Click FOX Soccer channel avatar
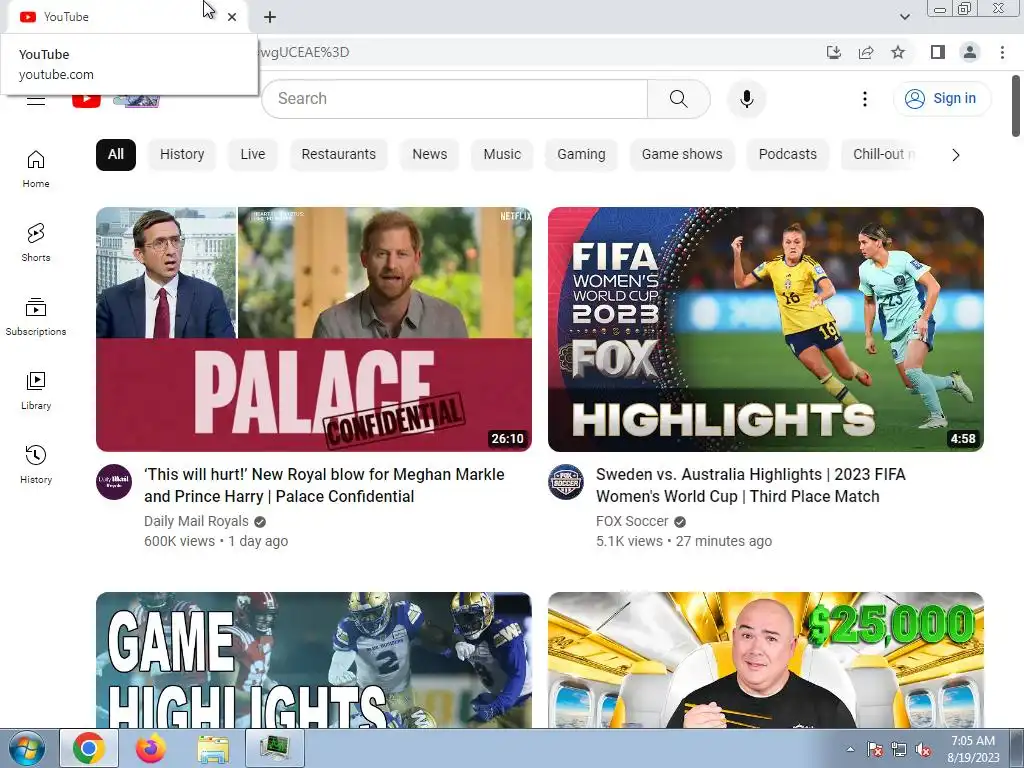The width and height of the screenshot is (1024, 768). (x=566, y=482)
